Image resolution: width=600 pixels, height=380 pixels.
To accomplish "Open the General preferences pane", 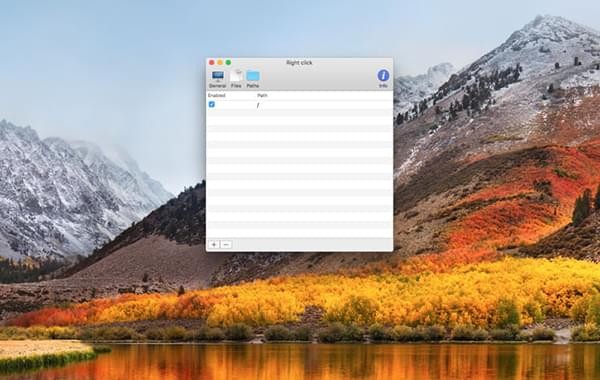I will click(218, 79).
